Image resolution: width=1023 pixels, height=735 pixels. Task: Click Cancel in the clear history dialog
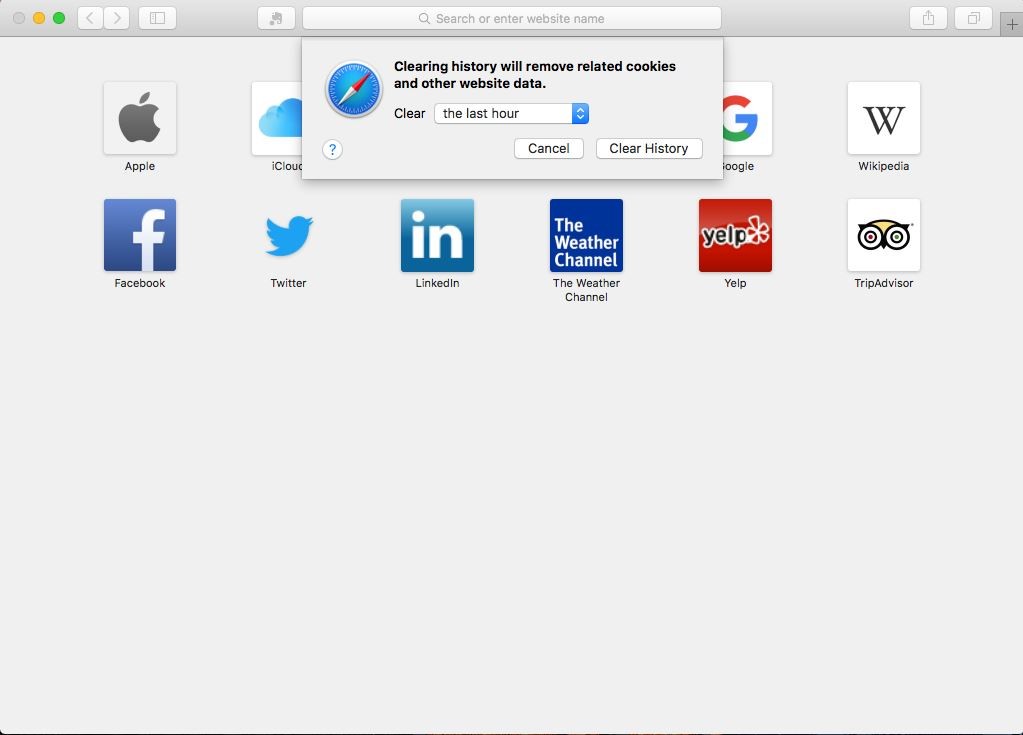(x=548, y=149)
